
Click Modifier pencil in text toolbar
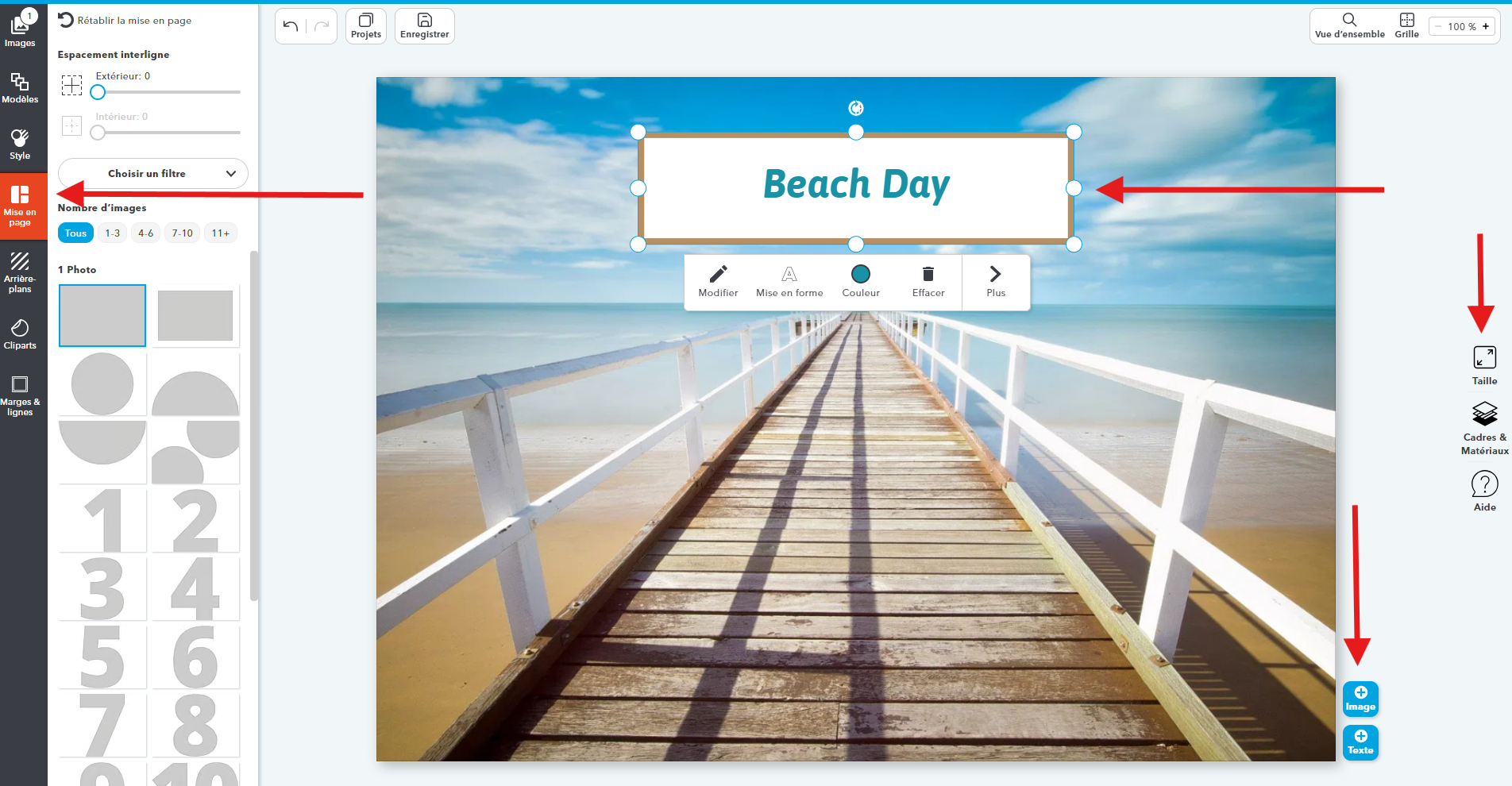[718, 282]
